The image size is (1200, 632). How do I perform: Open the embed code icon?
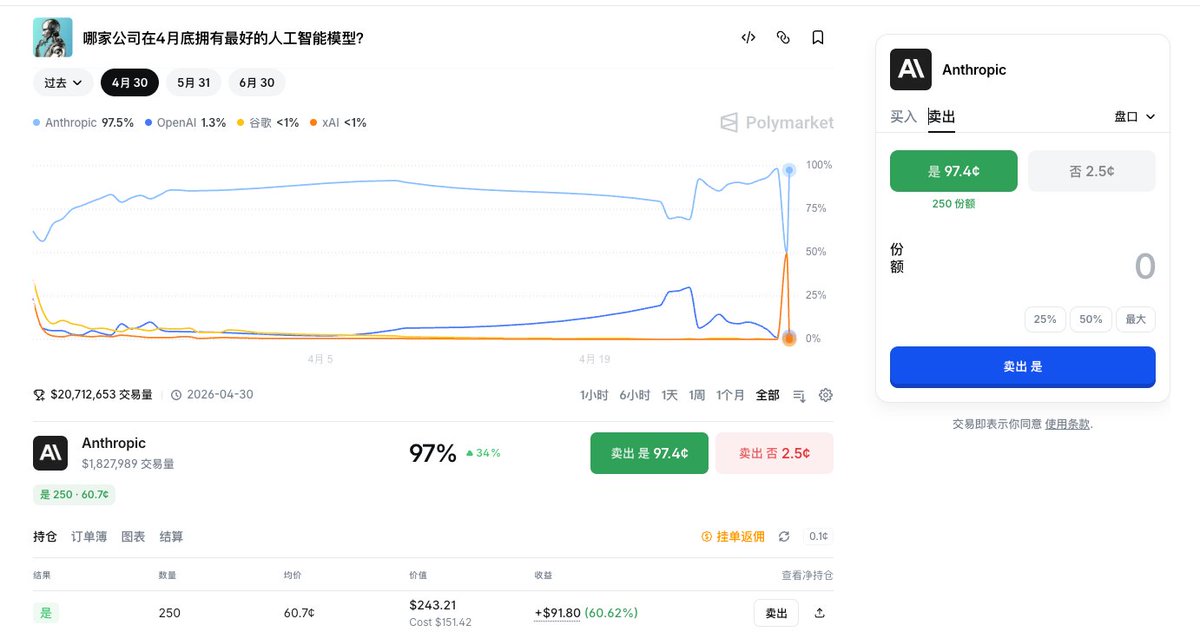[x=748, y=38]
